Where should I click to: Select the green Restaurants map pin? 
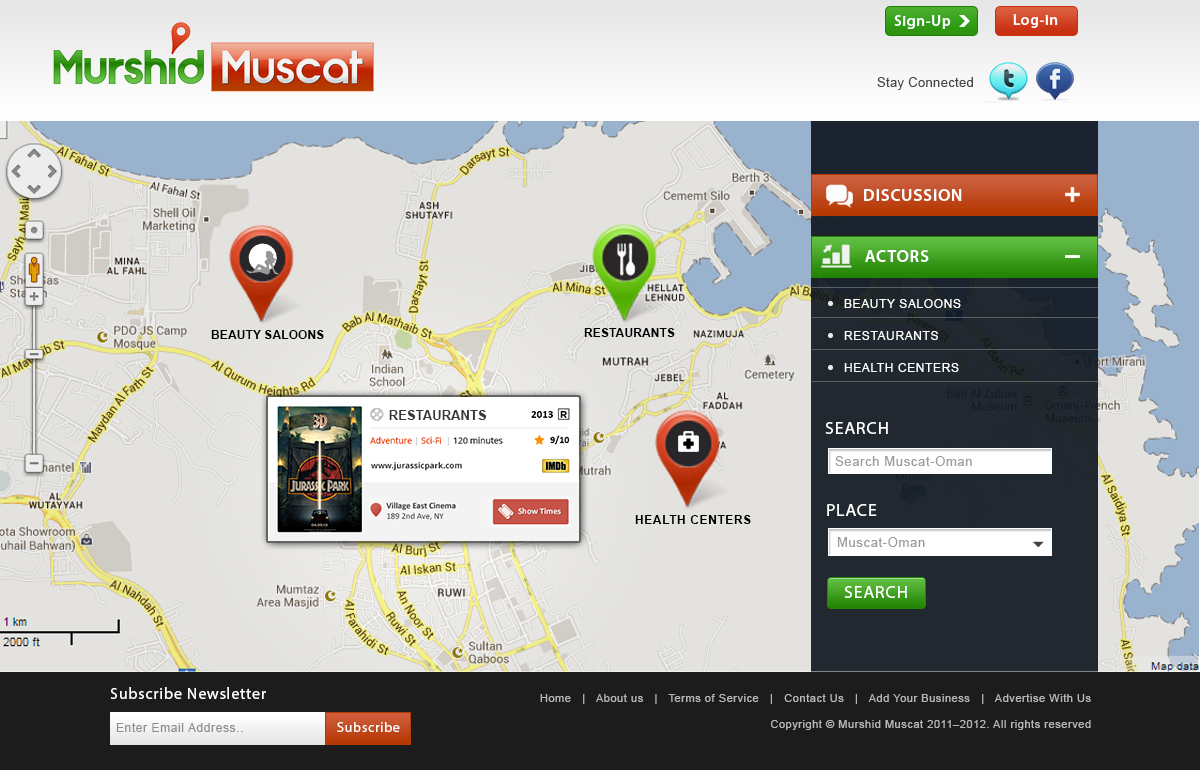(x=625, y=271)
